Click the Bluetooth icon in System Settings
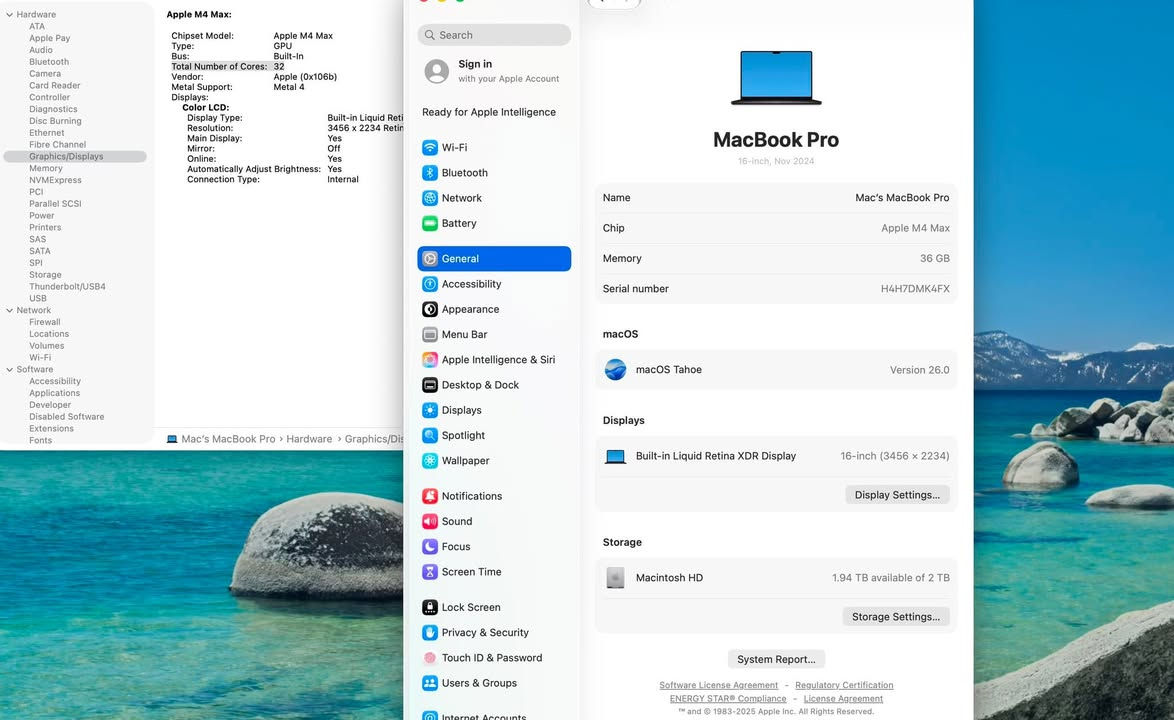Screen dimensions: 1174x720 (x=430, y=173)
